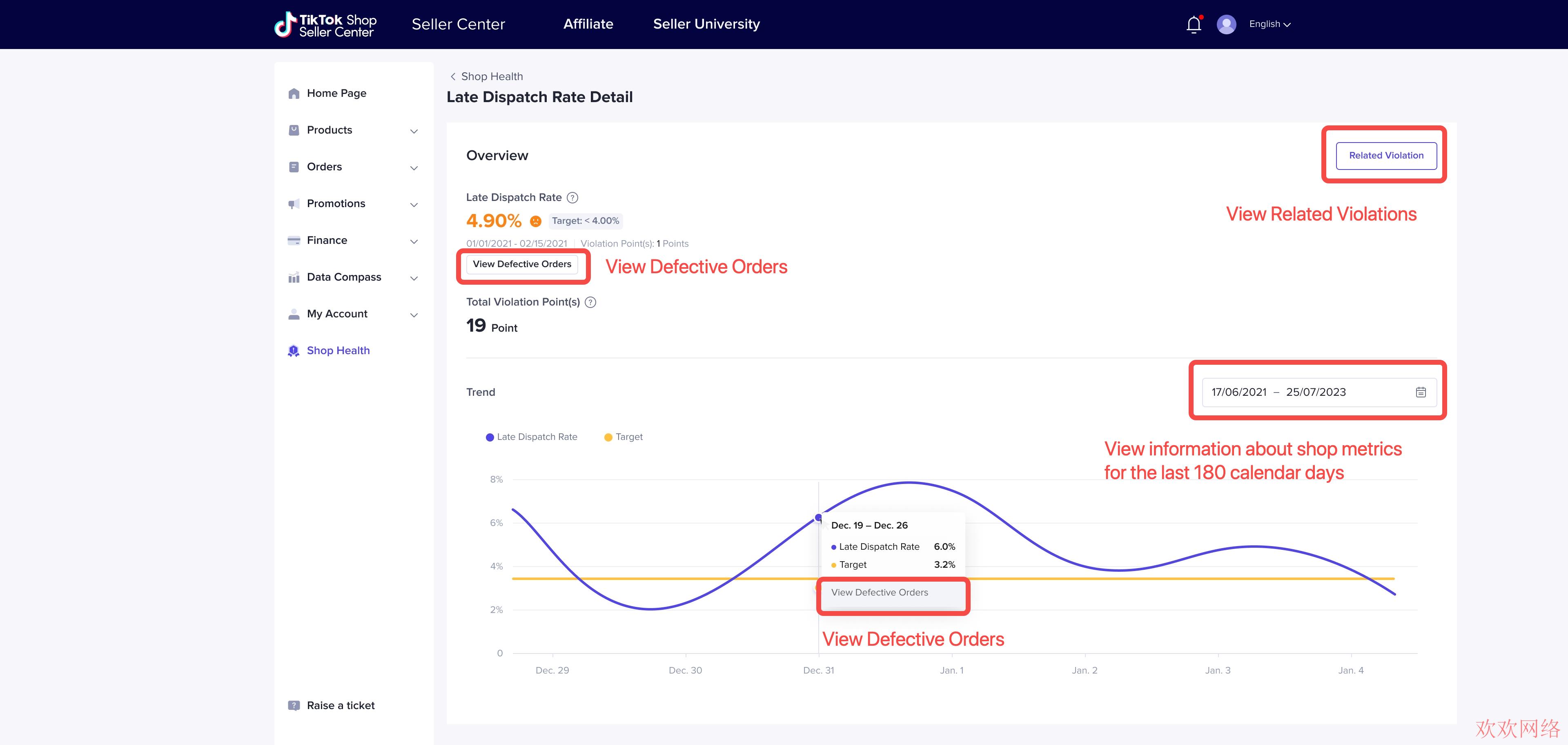The width and height of the screenshot is (1568, 745).
Task: Click the 17/06/2021 start date field
Action: point(1239,392)
